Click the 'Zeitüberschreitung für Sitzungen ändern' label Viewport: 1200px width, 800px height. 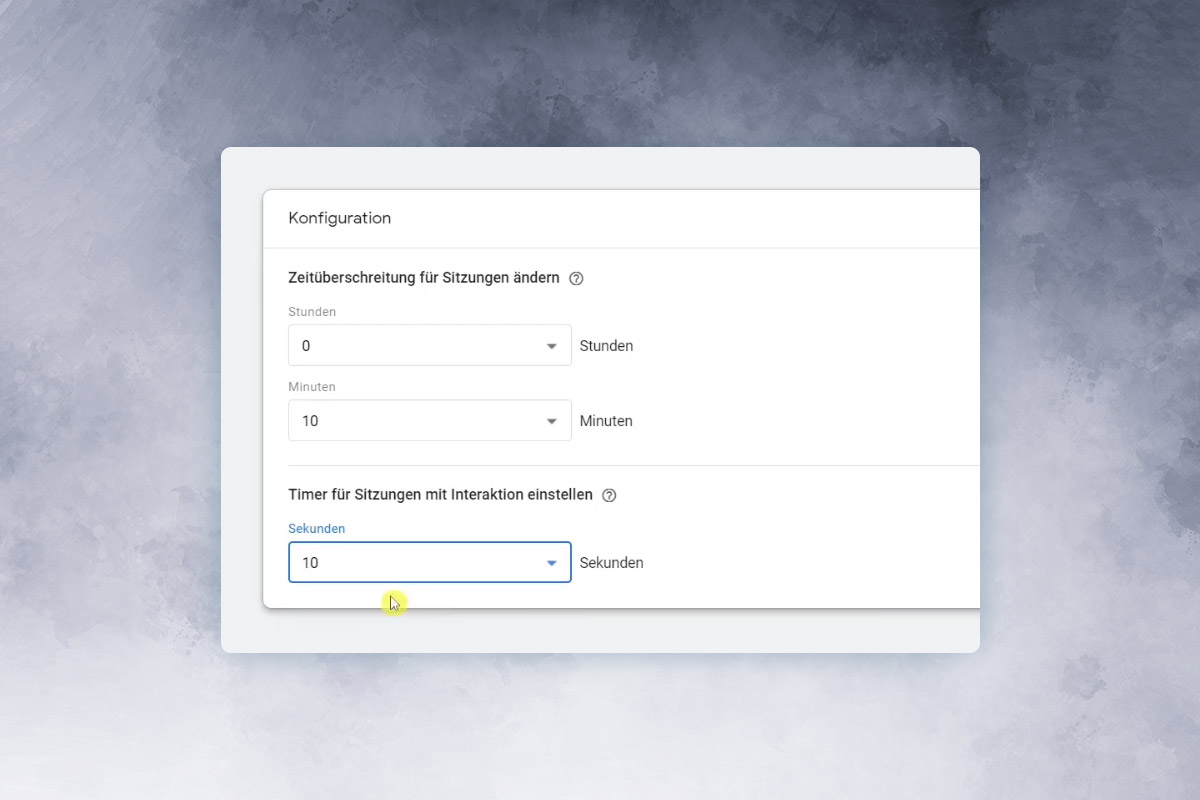click(x=423, y=278)
